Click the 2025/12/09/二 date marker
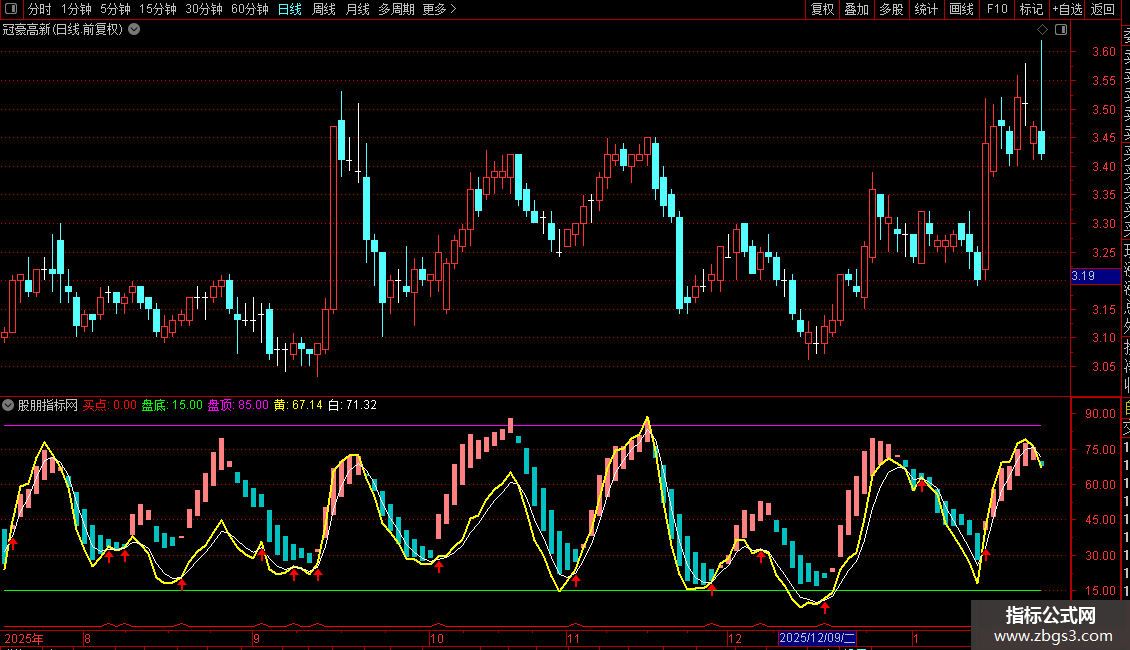This screenshot has width=1130, height=650. (x=817, y=638)
